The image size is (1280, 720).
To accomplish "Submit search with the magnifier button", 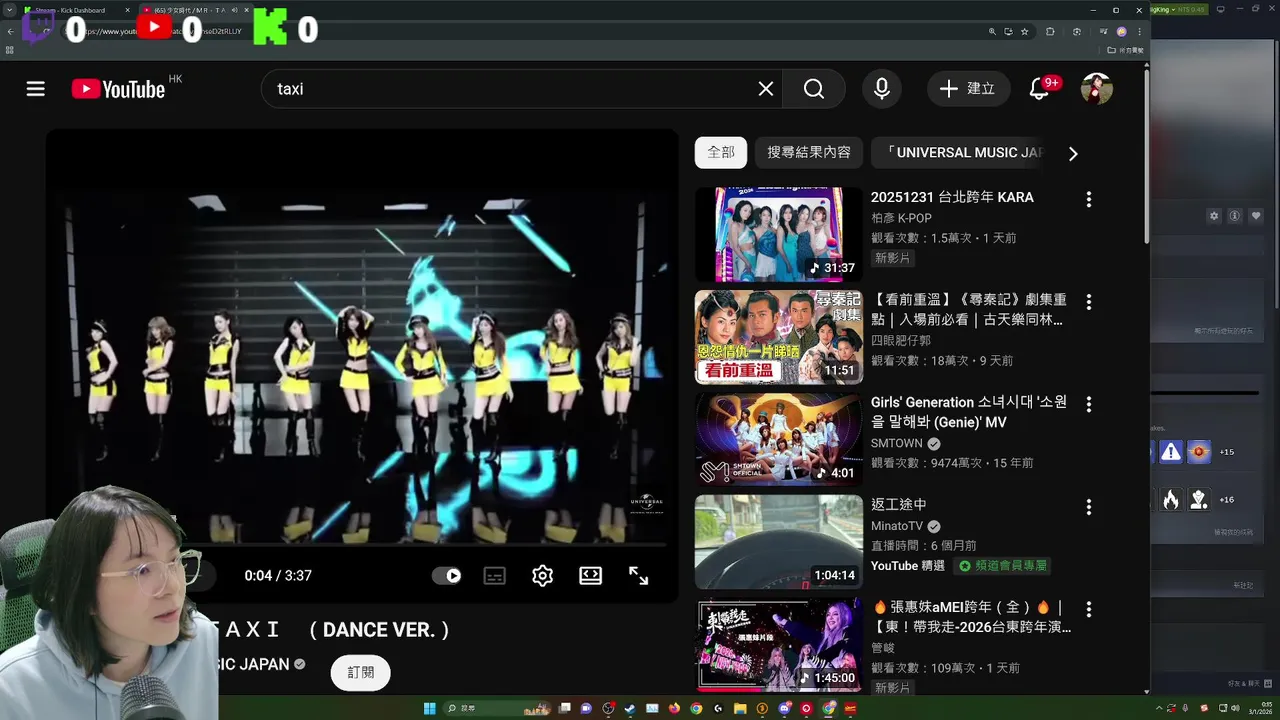I will click(x=814, y=89).
